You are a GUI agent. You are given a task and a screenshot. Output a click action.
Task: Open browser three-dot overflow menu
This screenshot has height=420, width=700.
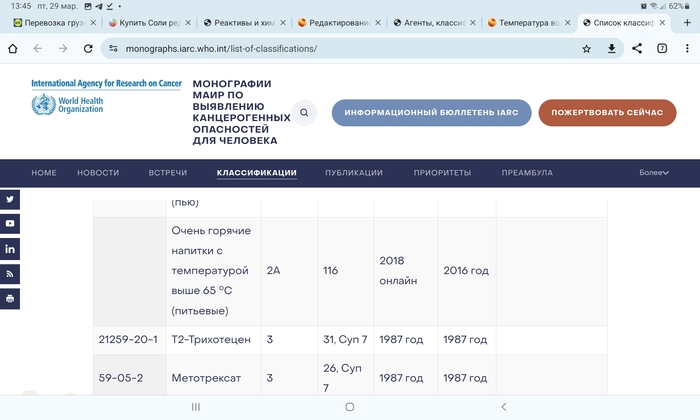click(686, 48)
